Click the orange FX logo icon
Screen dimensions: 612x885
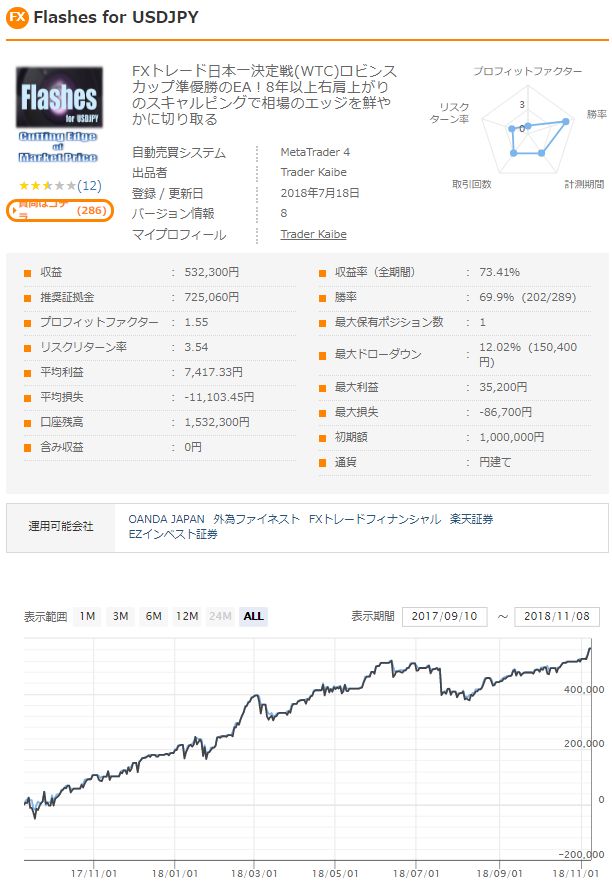coord(17,18)
